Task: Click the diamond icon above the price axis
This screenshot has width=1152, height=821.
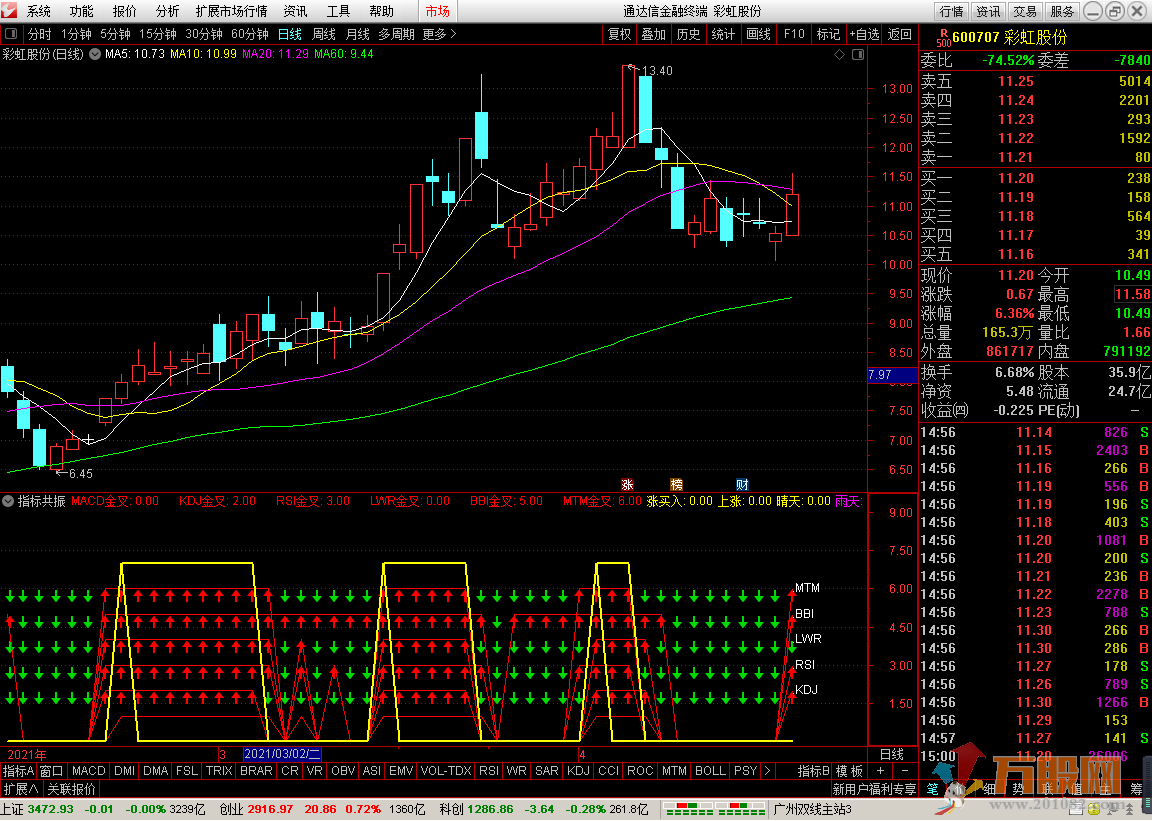Action: tap(840, 55)
